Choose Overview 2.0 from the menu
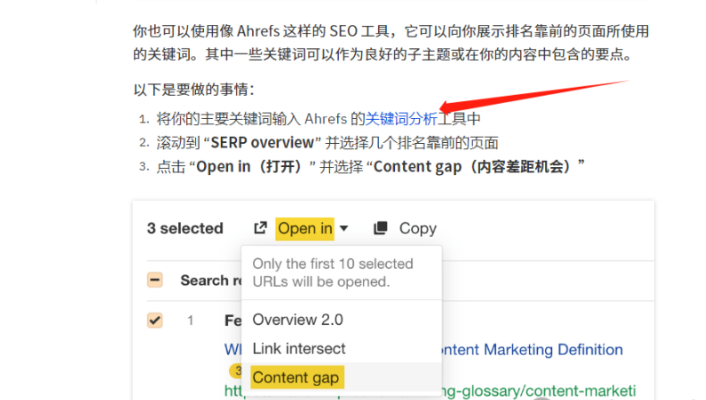The image size is (706, 400). [x=297, y=320]
